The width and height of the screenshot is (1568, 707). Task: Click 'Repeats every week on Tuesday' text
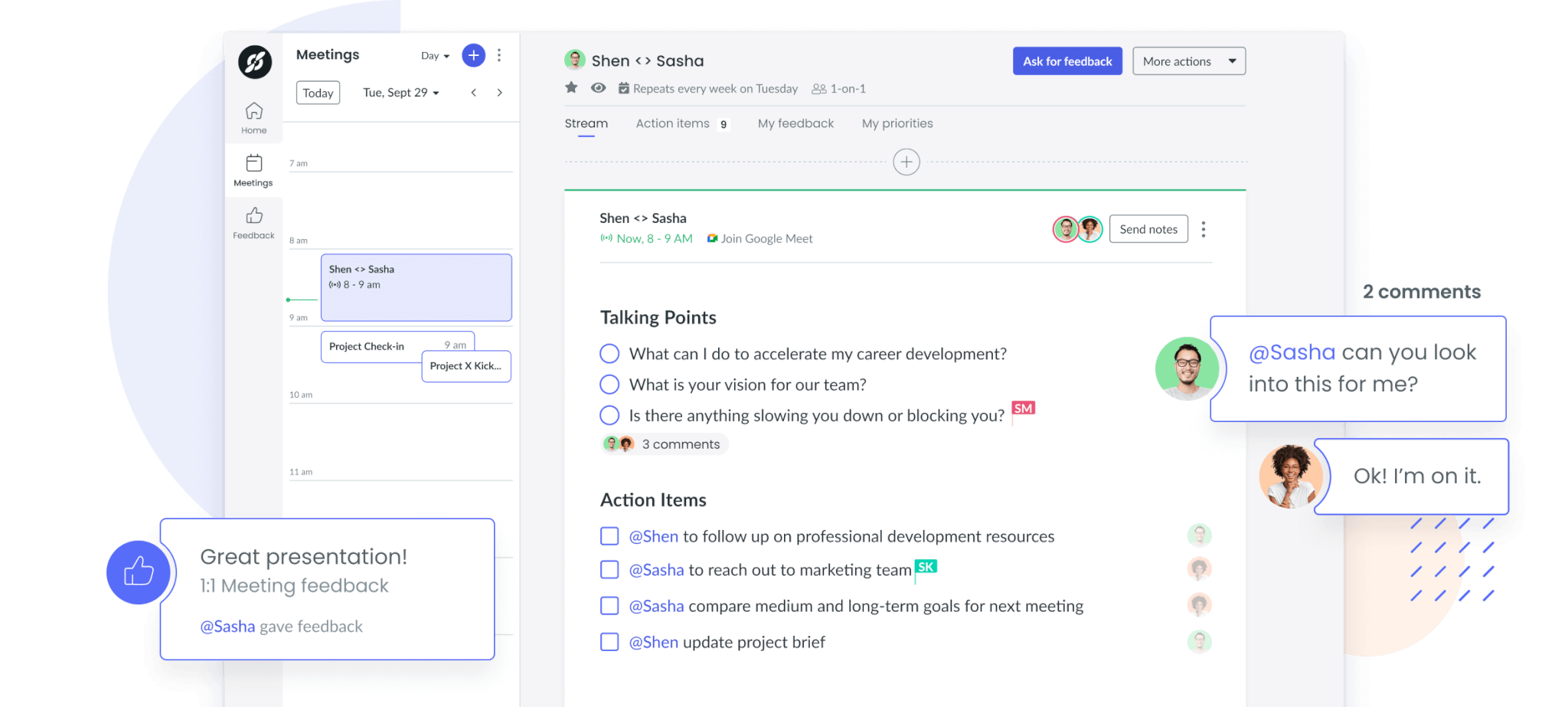[x=715, y=89]
